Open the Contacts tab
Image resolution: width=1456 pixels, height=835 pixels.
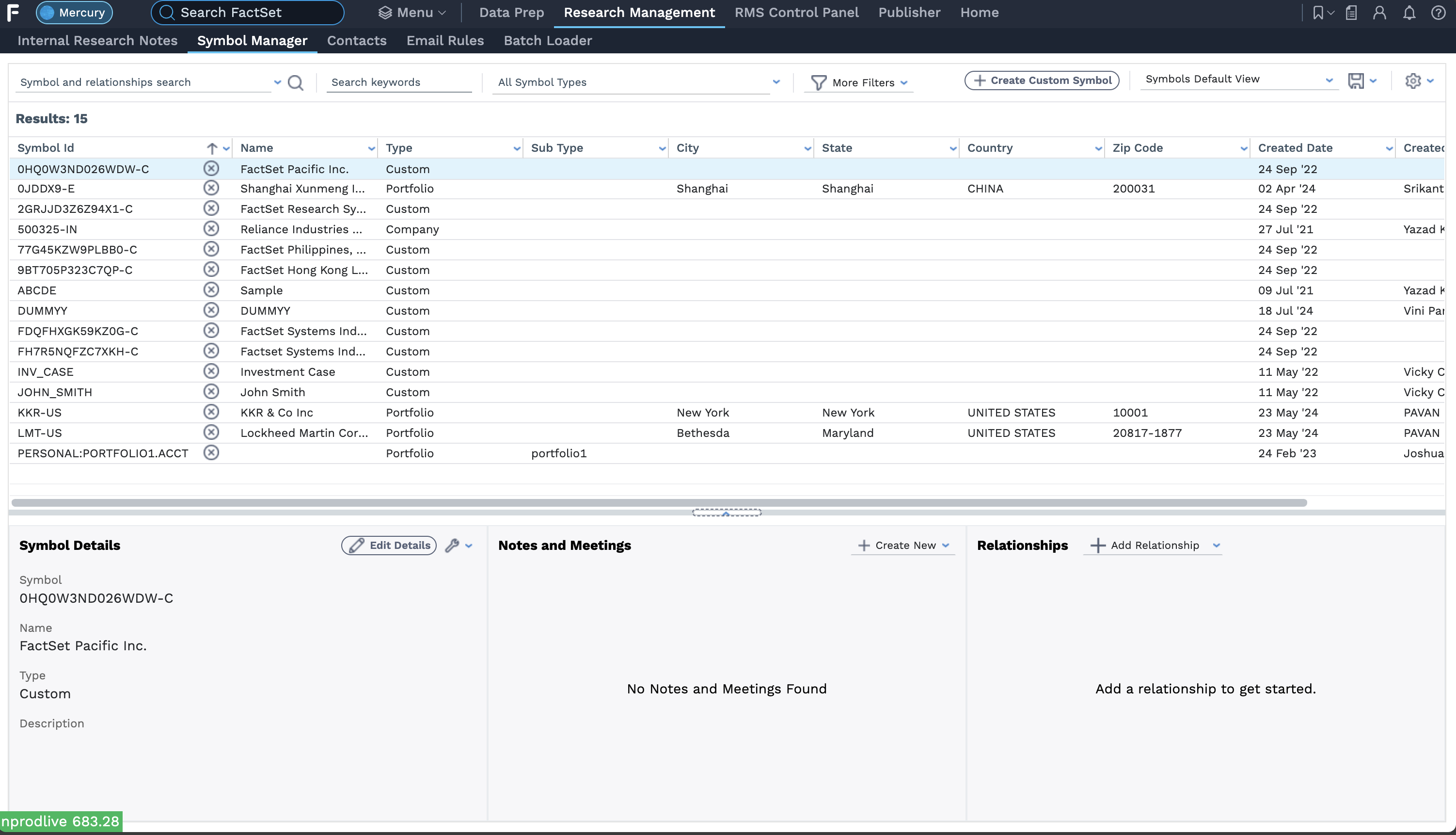(357, 41)
